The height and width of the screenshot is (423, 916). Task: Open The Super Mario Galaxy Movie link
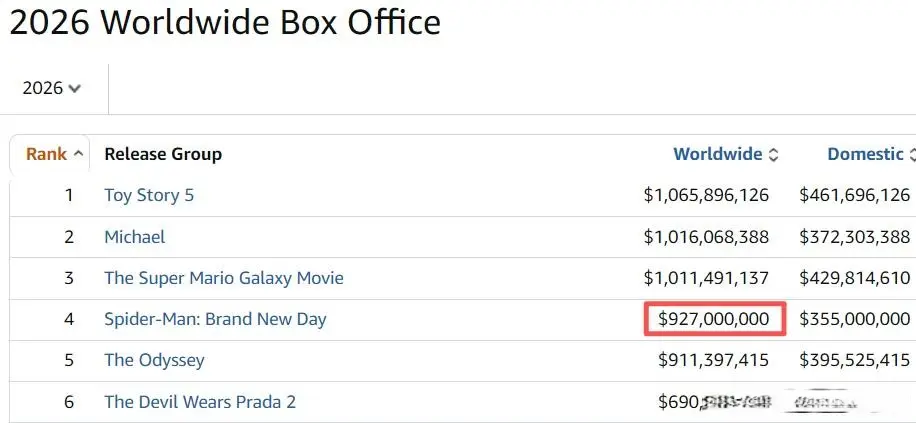(224, 278)
